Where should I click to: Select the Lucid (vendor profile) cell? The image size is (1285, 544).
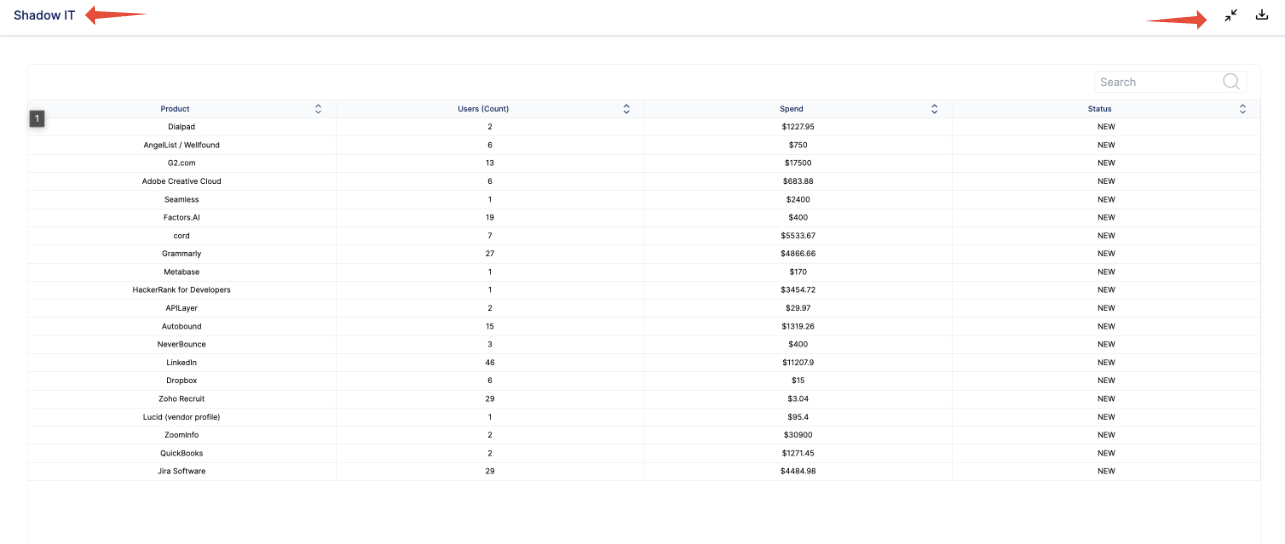tap(181, 416)
